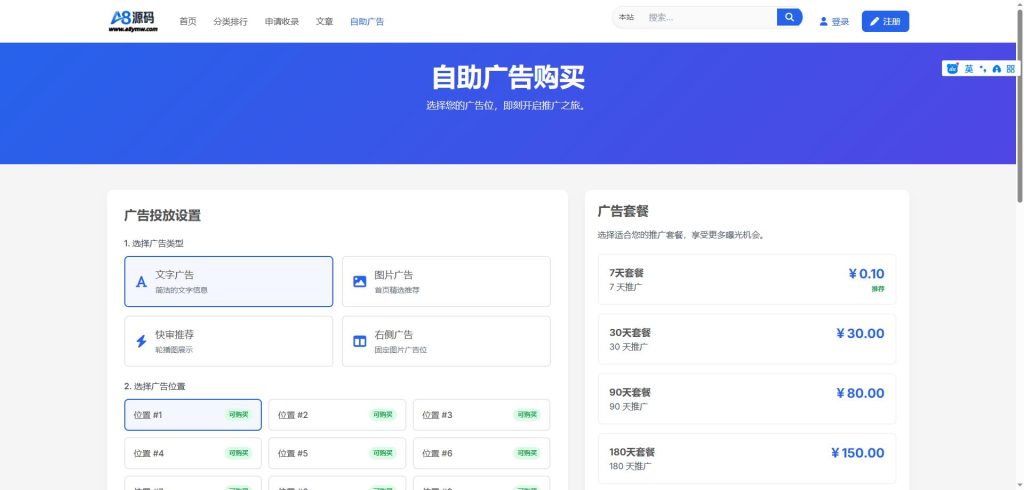Click the 自助广告购买 banner title
Viewport: 1024px width, 490px height.
(x=508, y=78)
